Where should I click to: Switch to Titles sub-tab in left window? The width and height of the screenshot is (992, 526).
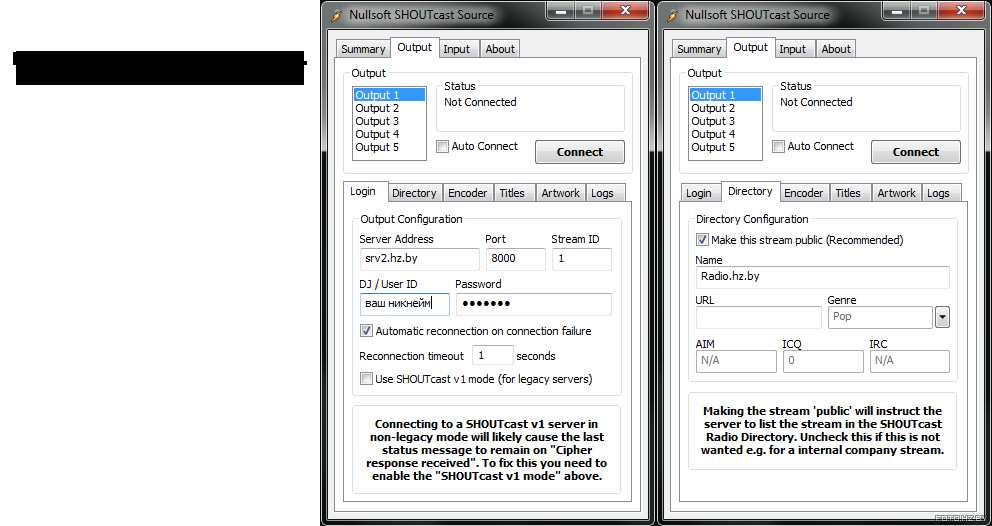point(512,193)
